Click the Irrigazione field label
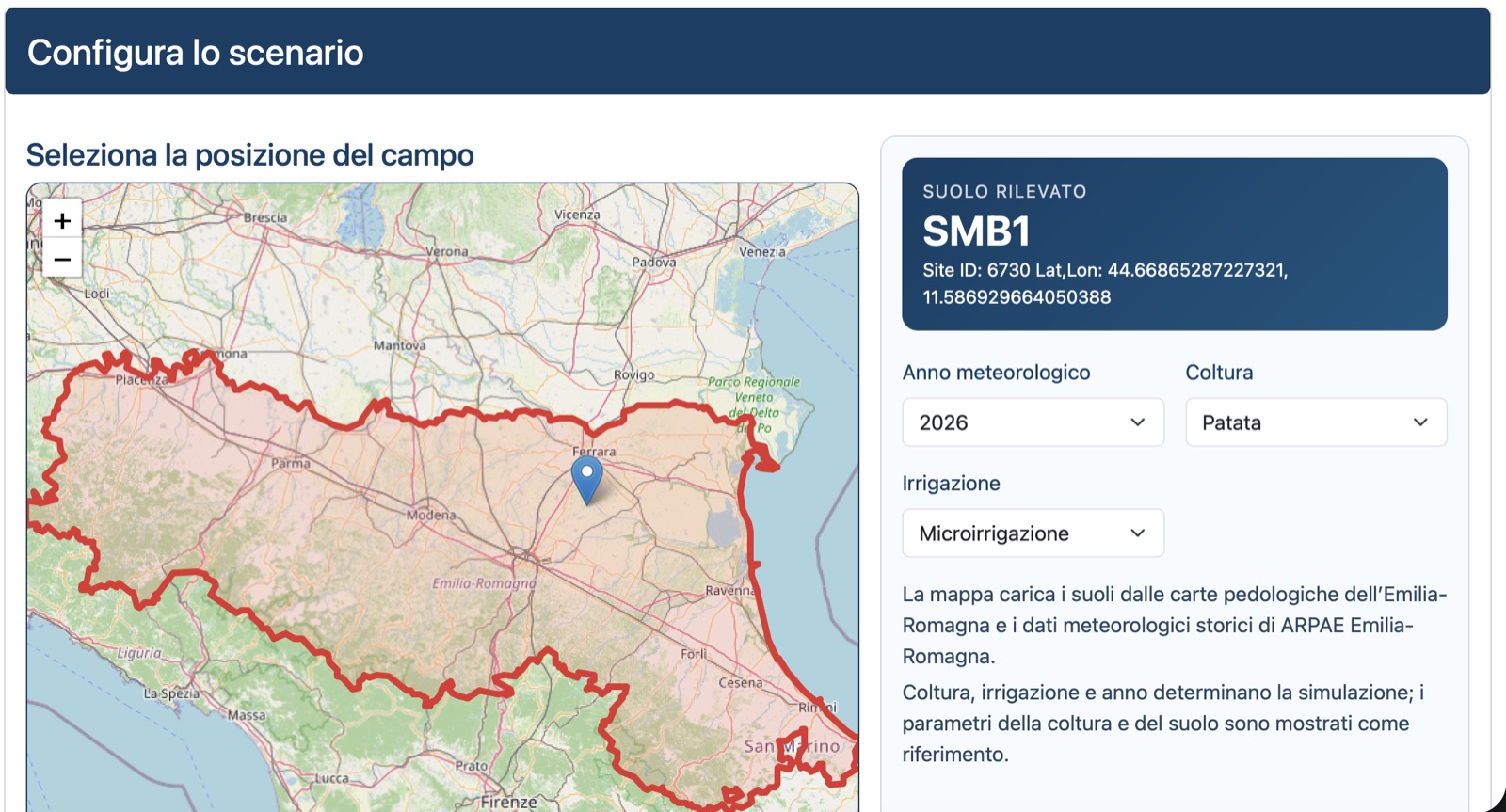1506x812 pixels. click(952, 484)
